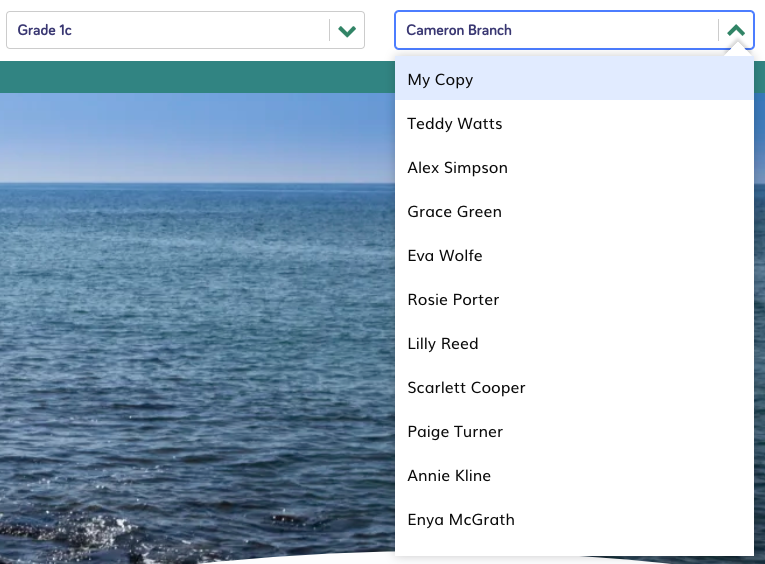Click the Grade 1c class selector field
This screenshot has width=765, height=564.
tap(167, 30)
